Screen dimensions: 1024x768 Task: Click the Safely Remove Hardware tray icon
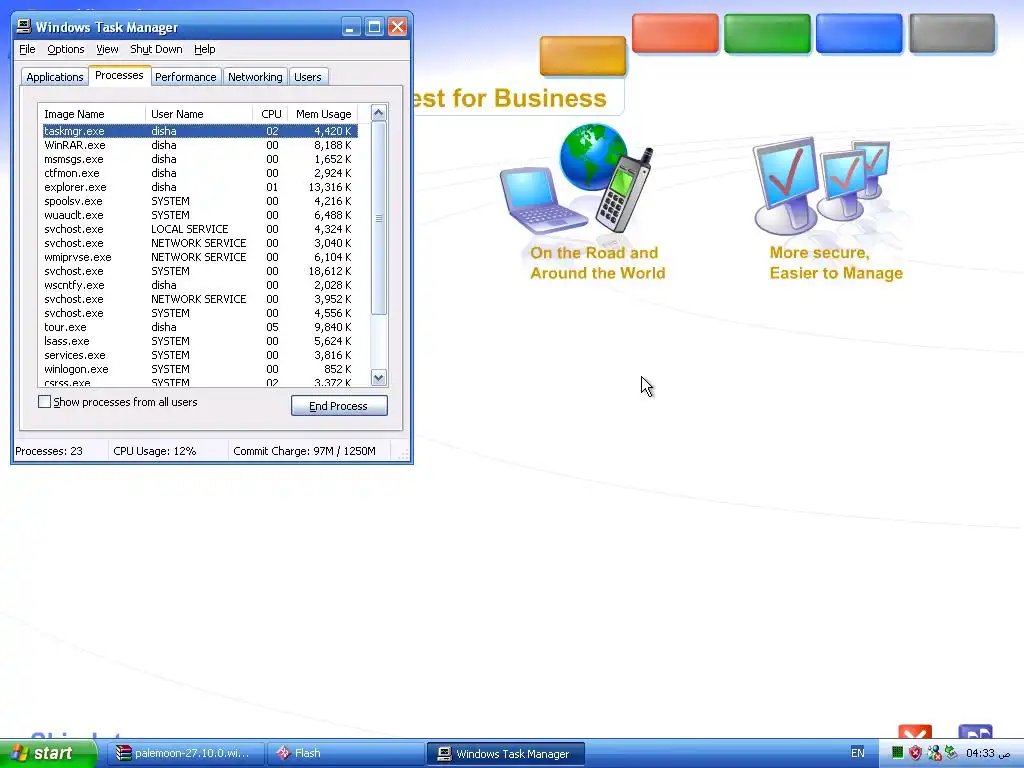pos(951,753)
